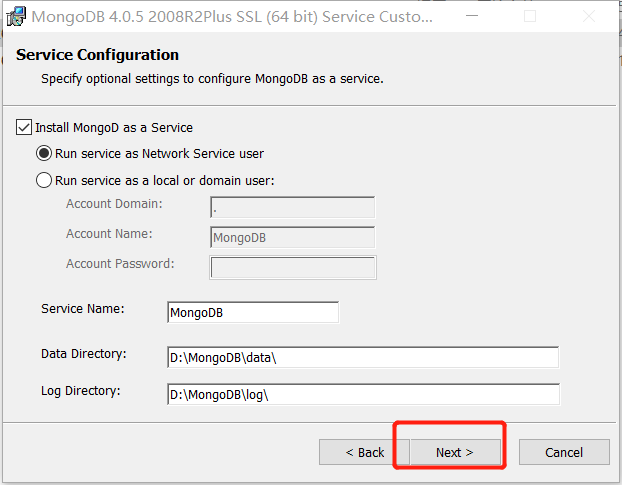Cancel the MongoDB setup

click(564, 452)
